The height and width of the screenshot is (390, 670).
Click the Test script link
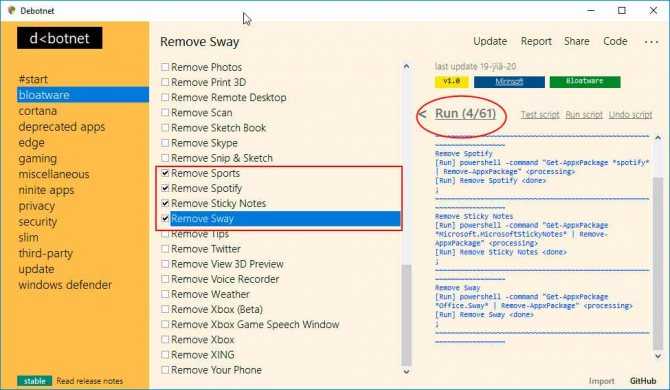[x=540, y=114]
